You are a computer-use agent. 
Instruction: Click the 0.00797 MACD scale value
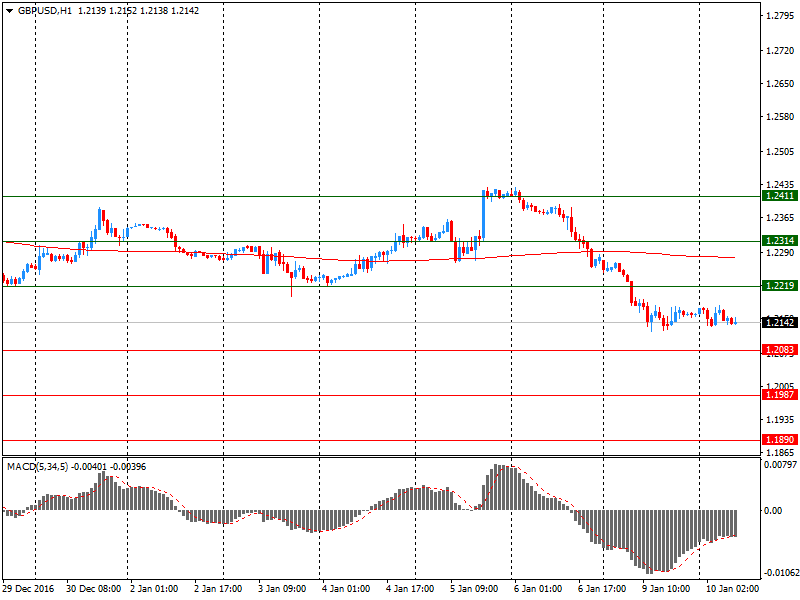780,464
